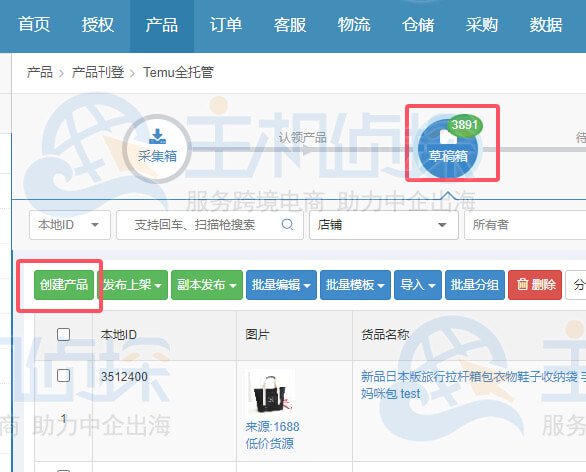Open the 发布上架 dropdown button
This screenshot has height=472, width=586.
click(x=133, y=285)
